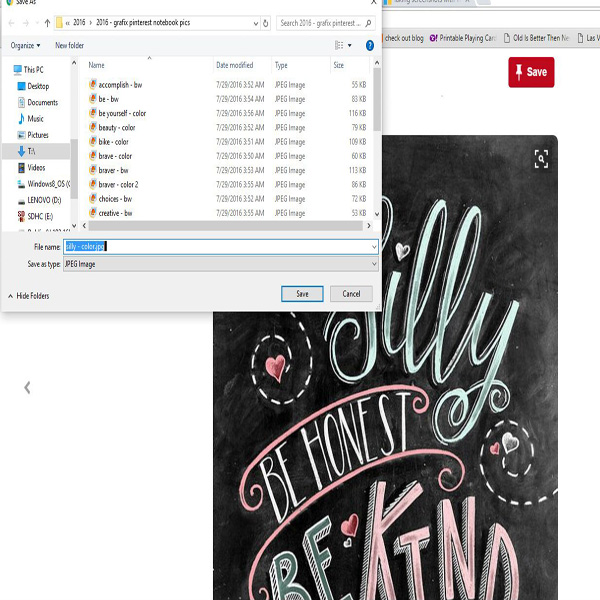Select file accomplish - bw
The height and width of the screenshot is (600, 600).
pyautogui.click(x=120, y=85)
